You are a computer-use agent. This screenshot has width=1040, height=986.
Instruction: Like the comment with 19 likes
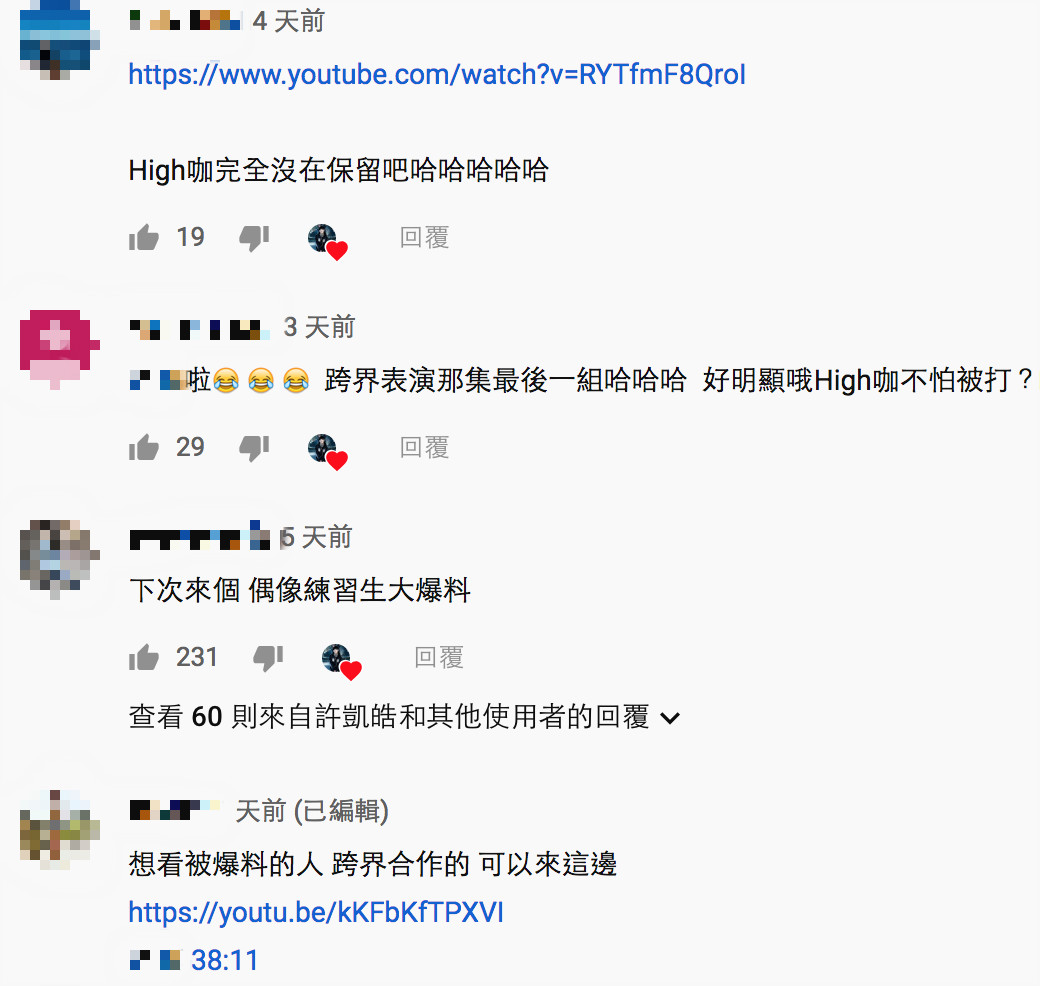click(x=144, y=237)
